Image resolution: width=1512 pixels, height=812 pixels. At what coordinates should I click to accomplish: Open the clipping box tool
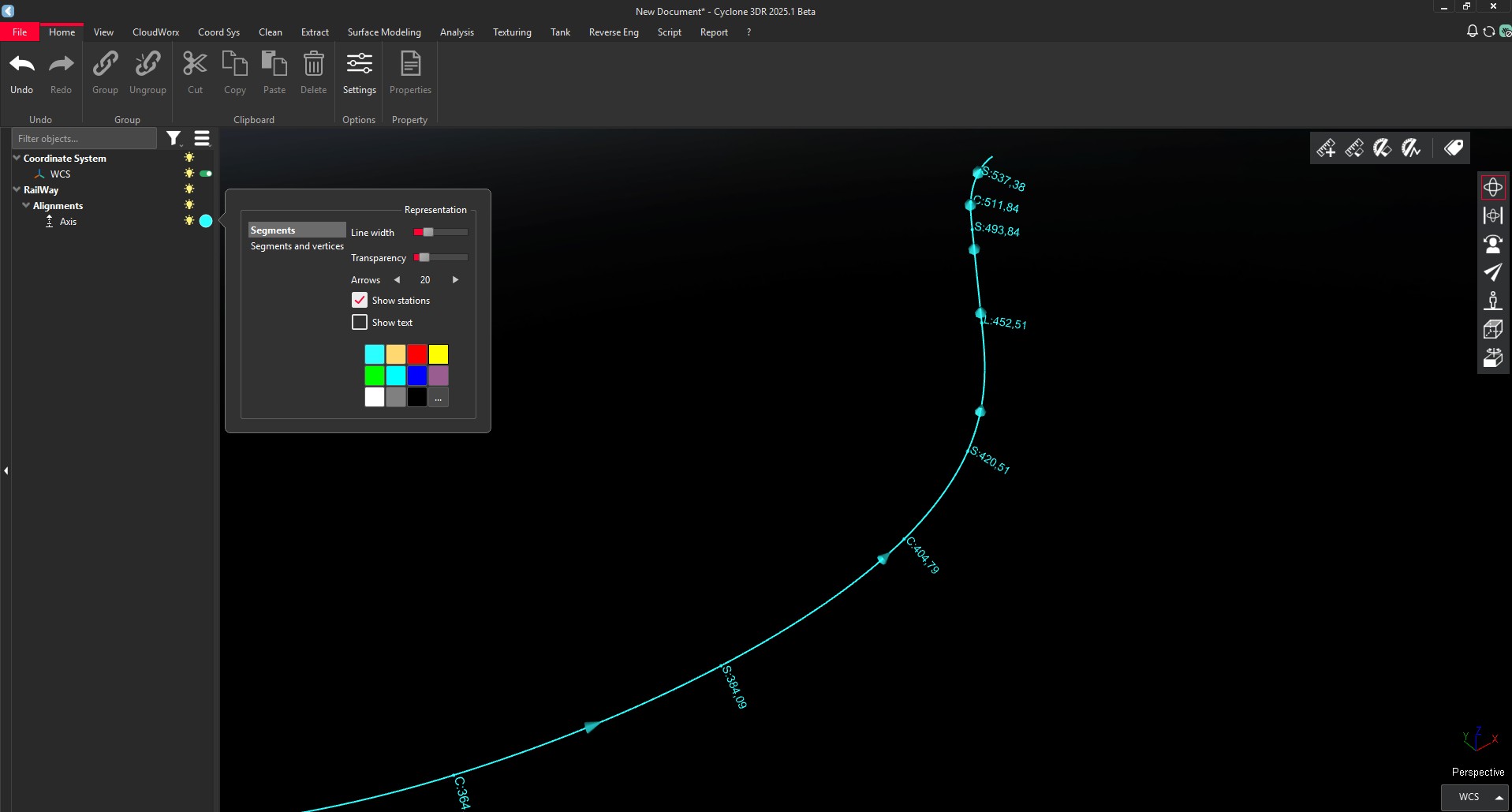(1494, 329)
